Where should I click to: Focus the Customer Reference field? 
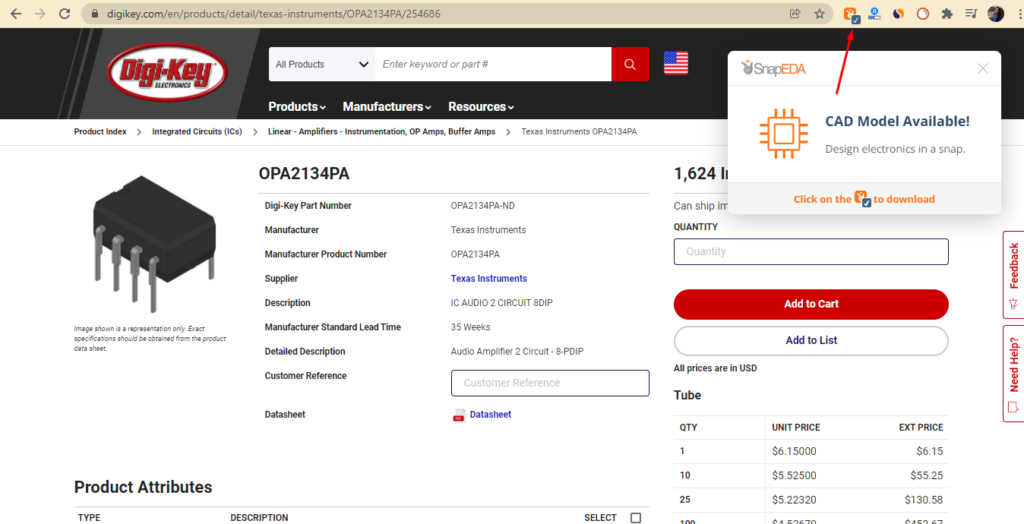coord(550,383)
